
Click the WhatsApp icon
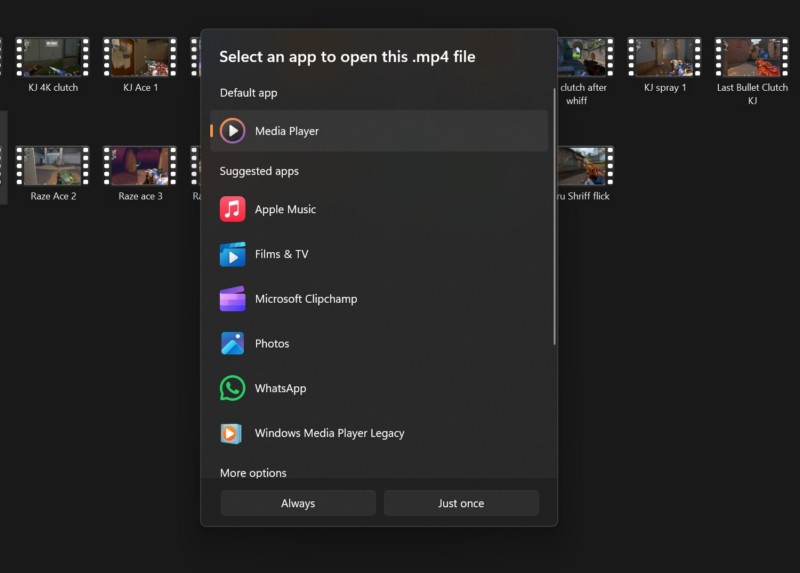point(232,388)
